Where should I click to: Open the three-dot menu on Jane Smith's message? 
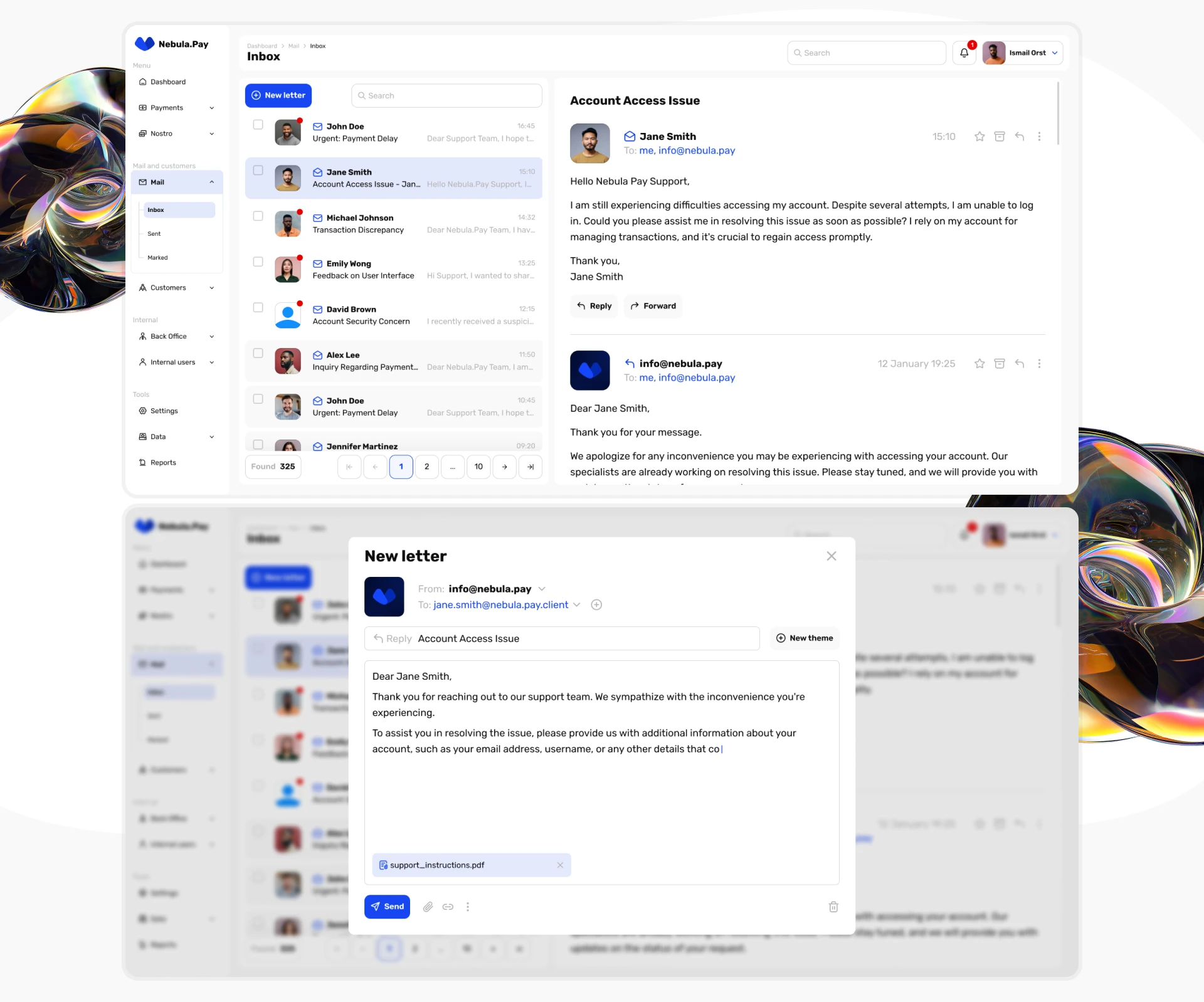point(1039,137)
